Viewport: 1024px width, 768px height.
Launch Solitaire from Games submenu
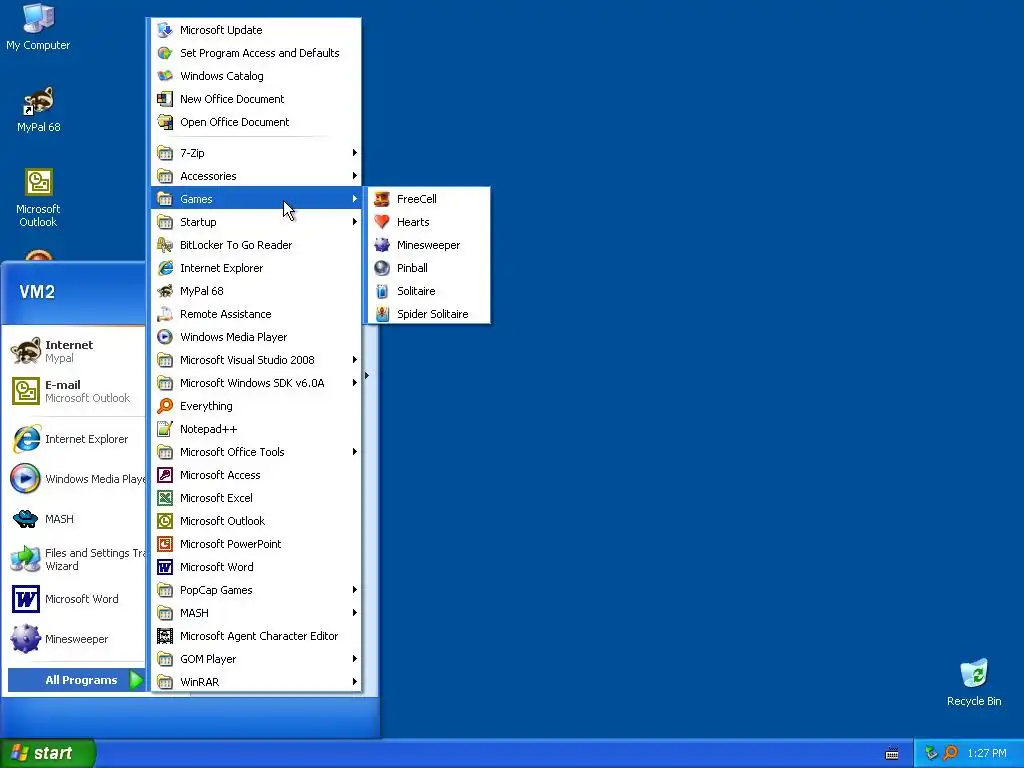[x=428, y=291]
